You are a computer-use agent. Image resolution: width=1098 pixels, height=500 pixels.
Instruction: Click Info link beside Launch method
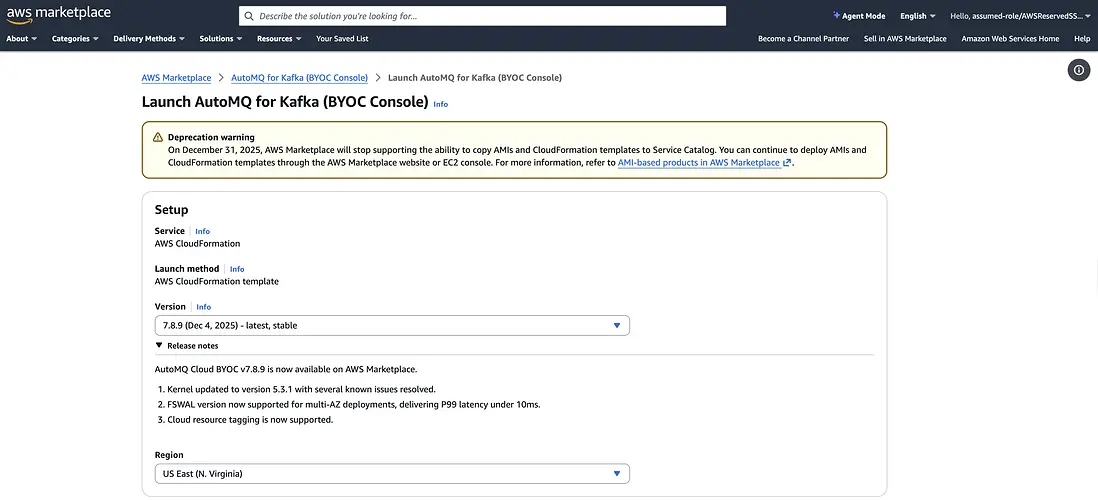237,269
